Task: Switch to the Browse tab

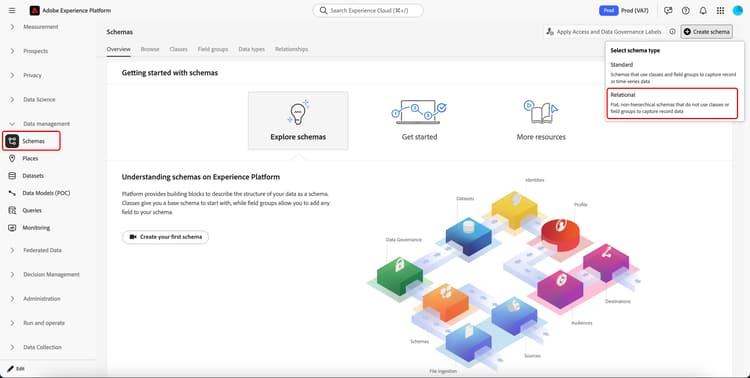Action: [150, 49]
